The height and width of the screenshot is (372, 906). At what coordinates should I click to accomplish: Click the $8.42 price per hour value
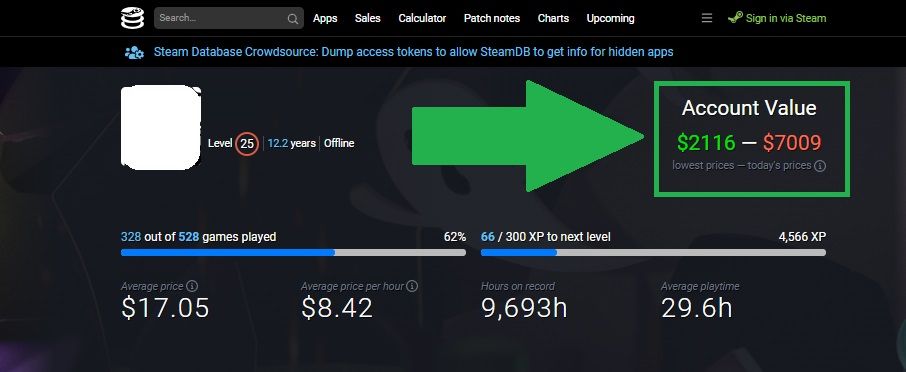337,308
